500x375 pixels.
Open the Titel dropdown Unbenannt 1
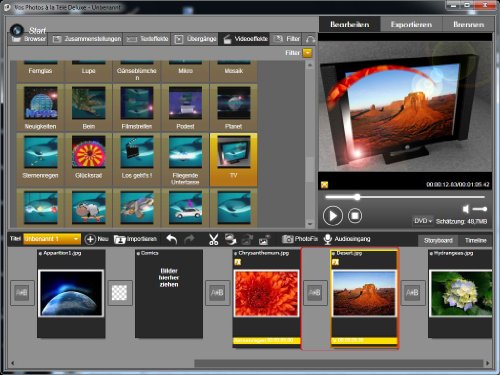[52, 239]
